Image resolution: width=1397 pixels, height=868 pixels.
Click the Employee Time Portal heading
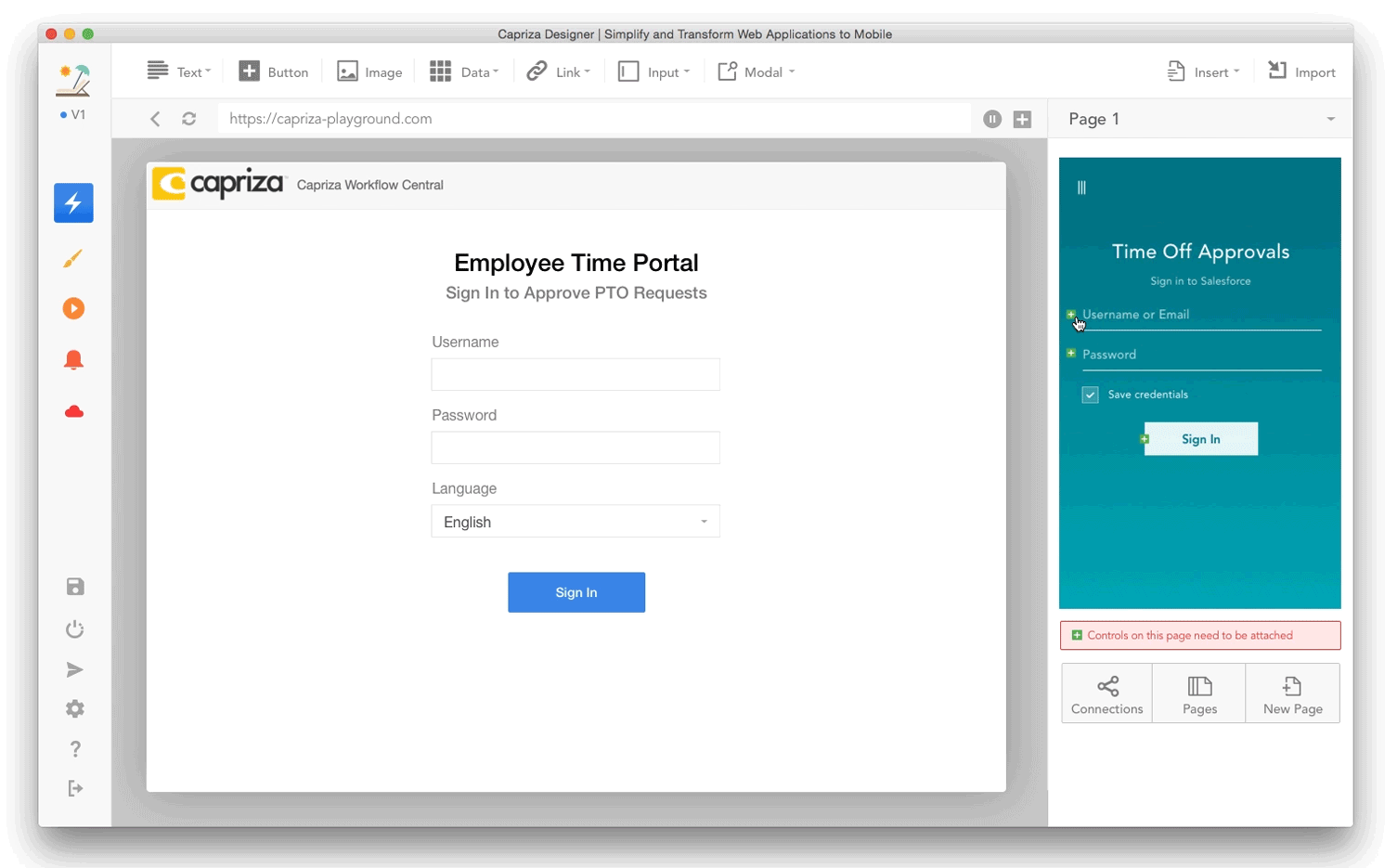pos(576,263)
